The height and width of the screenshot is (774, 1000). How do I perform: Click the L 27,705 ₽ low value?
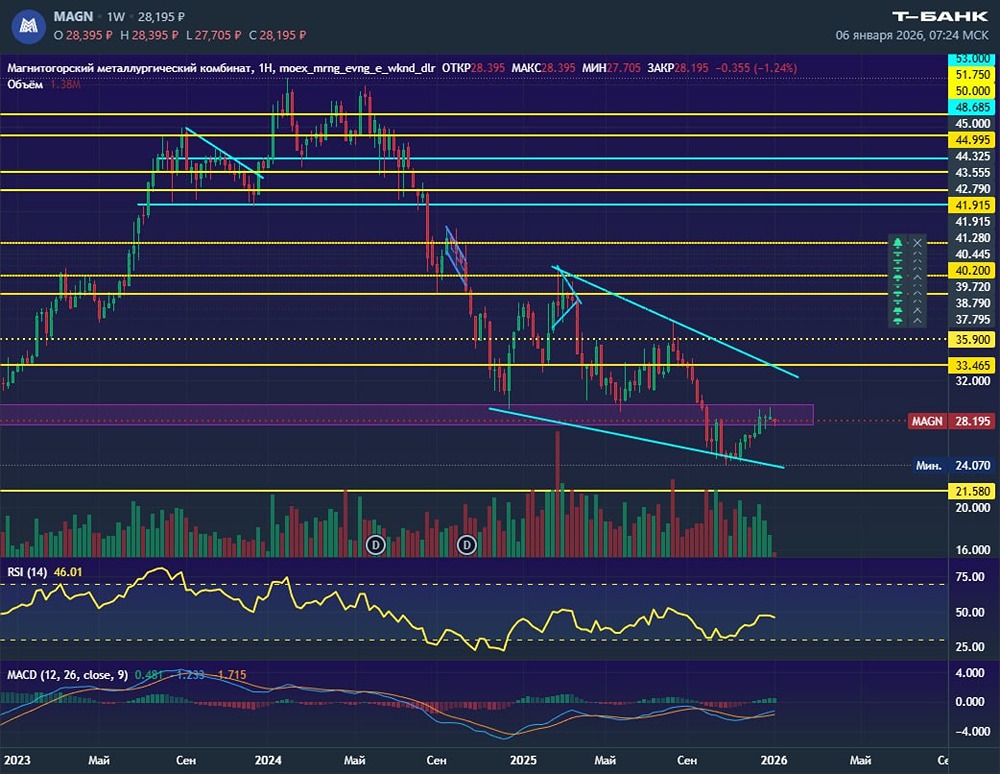pyautogui.click(x=214, y=35)
